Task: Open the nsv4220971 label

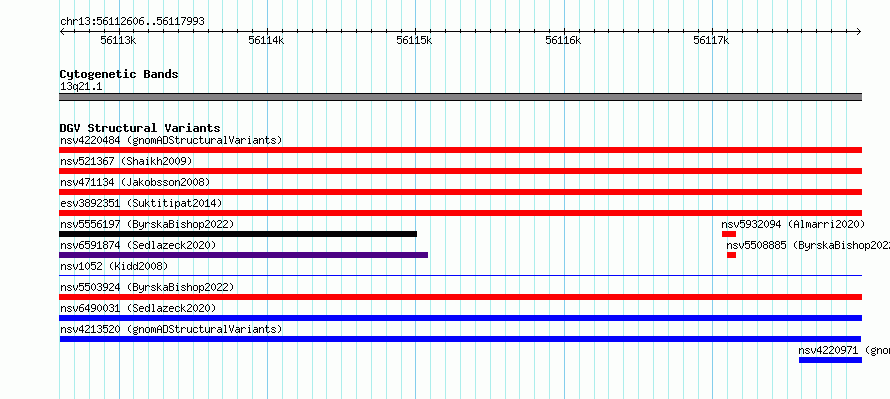Action: (844, 350)
